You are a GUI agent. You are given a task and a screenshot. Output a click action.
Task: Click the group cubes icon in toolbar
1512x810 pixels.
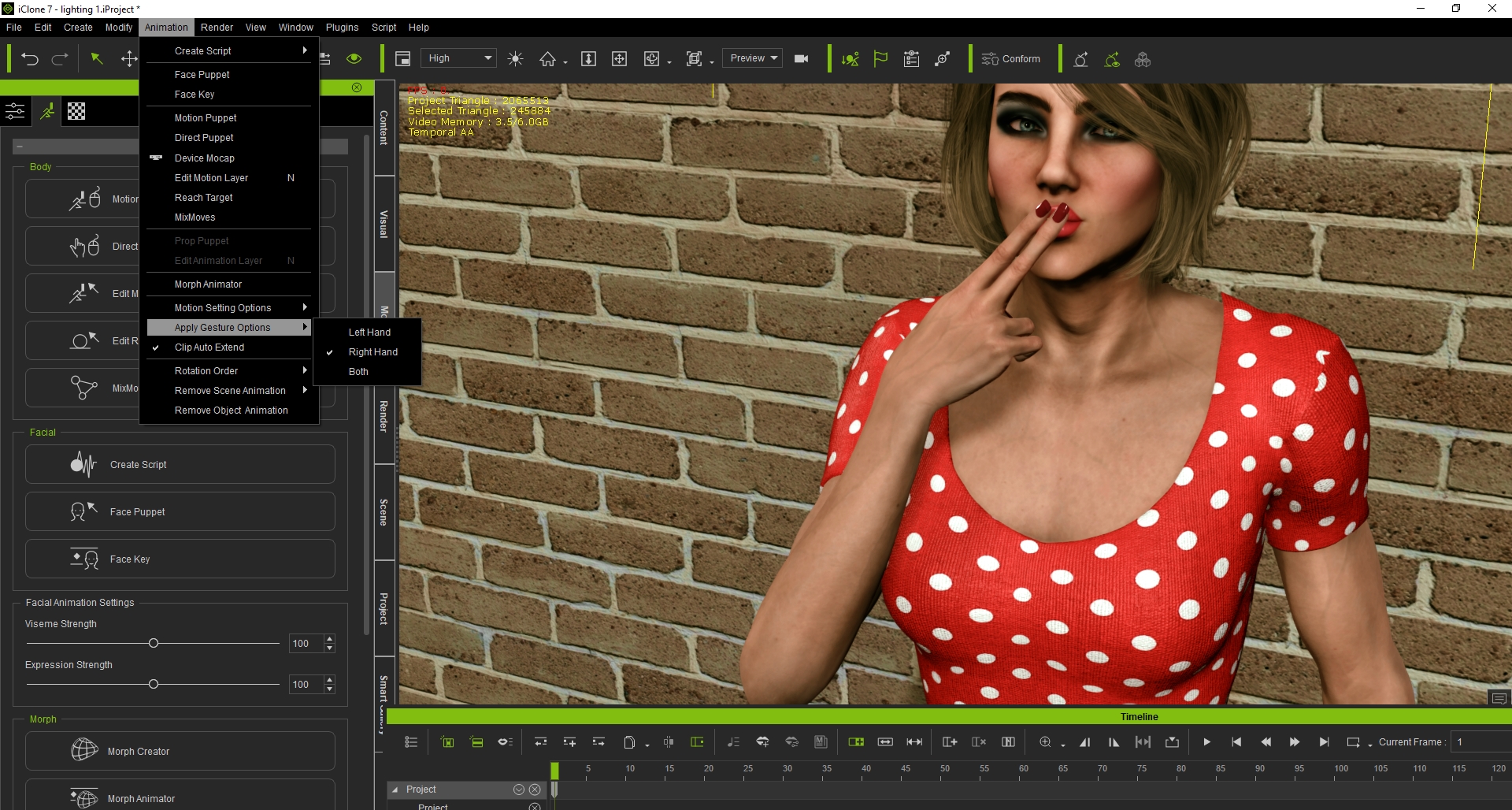point(1143,59)
